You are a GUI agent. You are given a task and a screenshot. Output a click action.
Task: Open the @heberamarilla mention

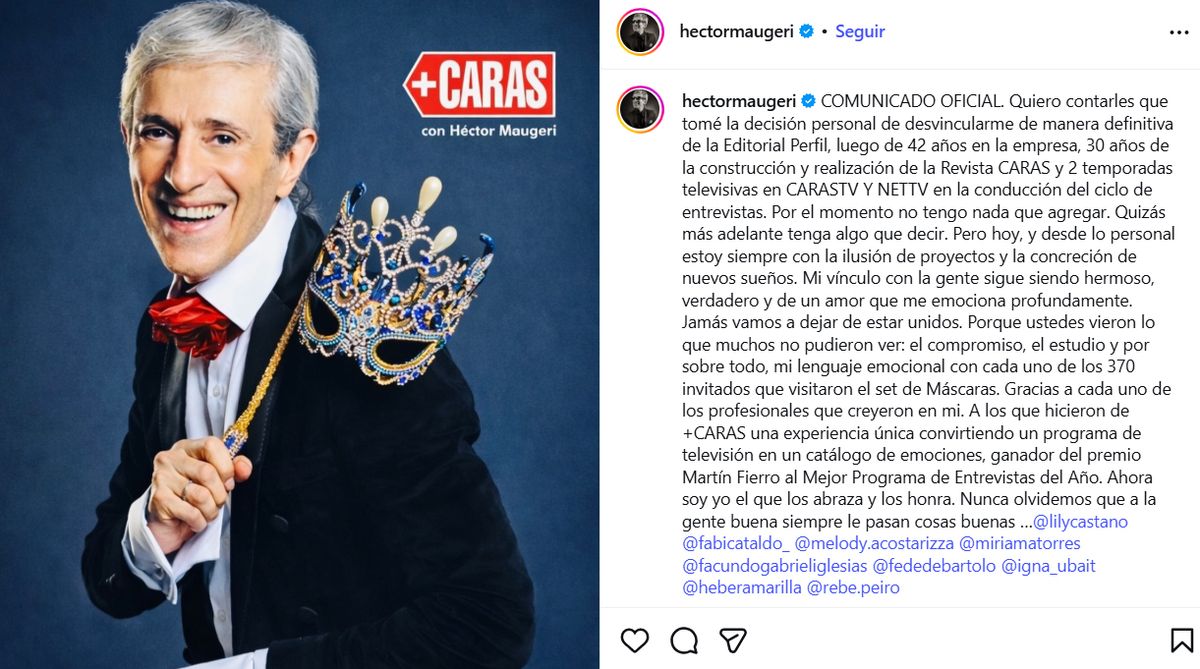coord(742,588)
